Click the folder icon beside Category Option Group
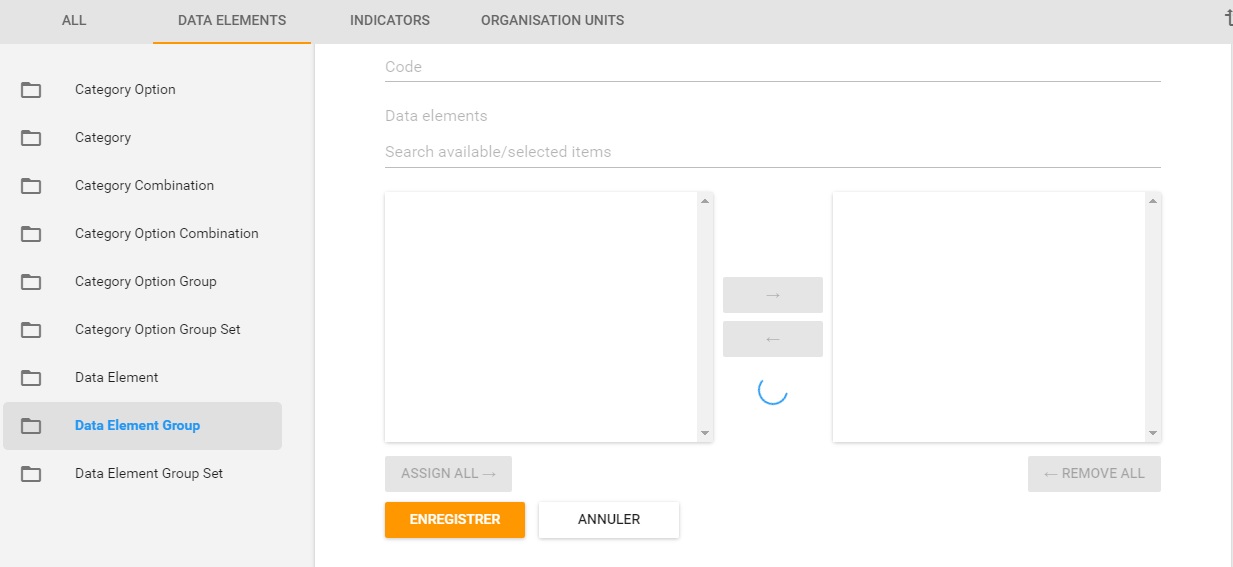 (31, 282)
